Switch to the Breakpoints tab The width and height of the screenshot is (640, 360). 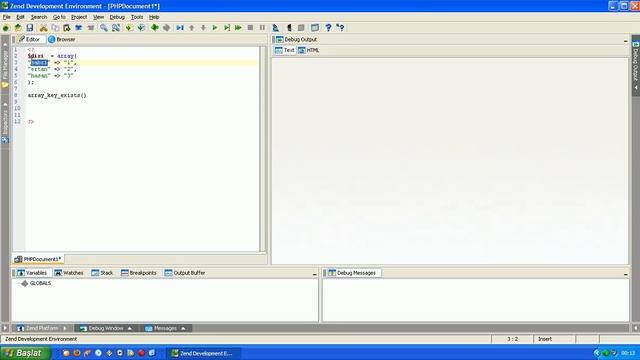pyautogui.click(x=139, y=273)
